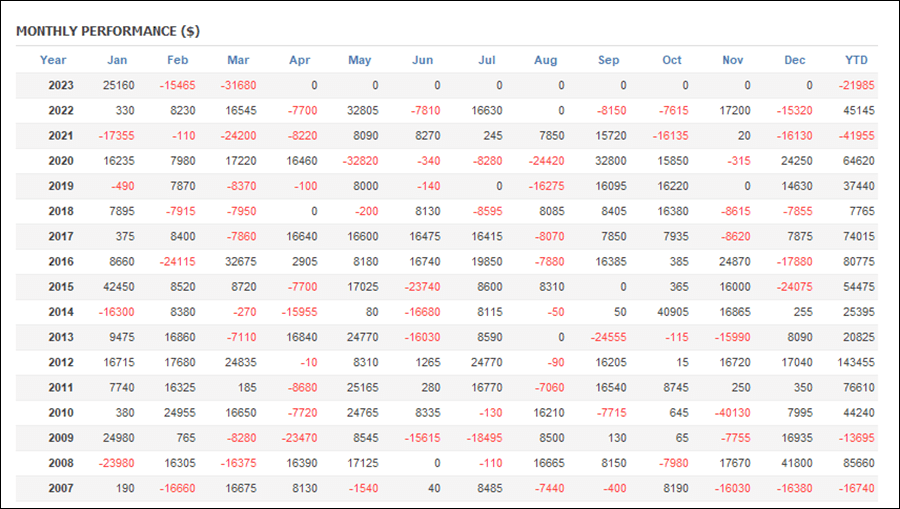Click the 7765 YTD value for 2018
Image resolution: width=900 pixels, height=509 pixels.
(862, 211)
